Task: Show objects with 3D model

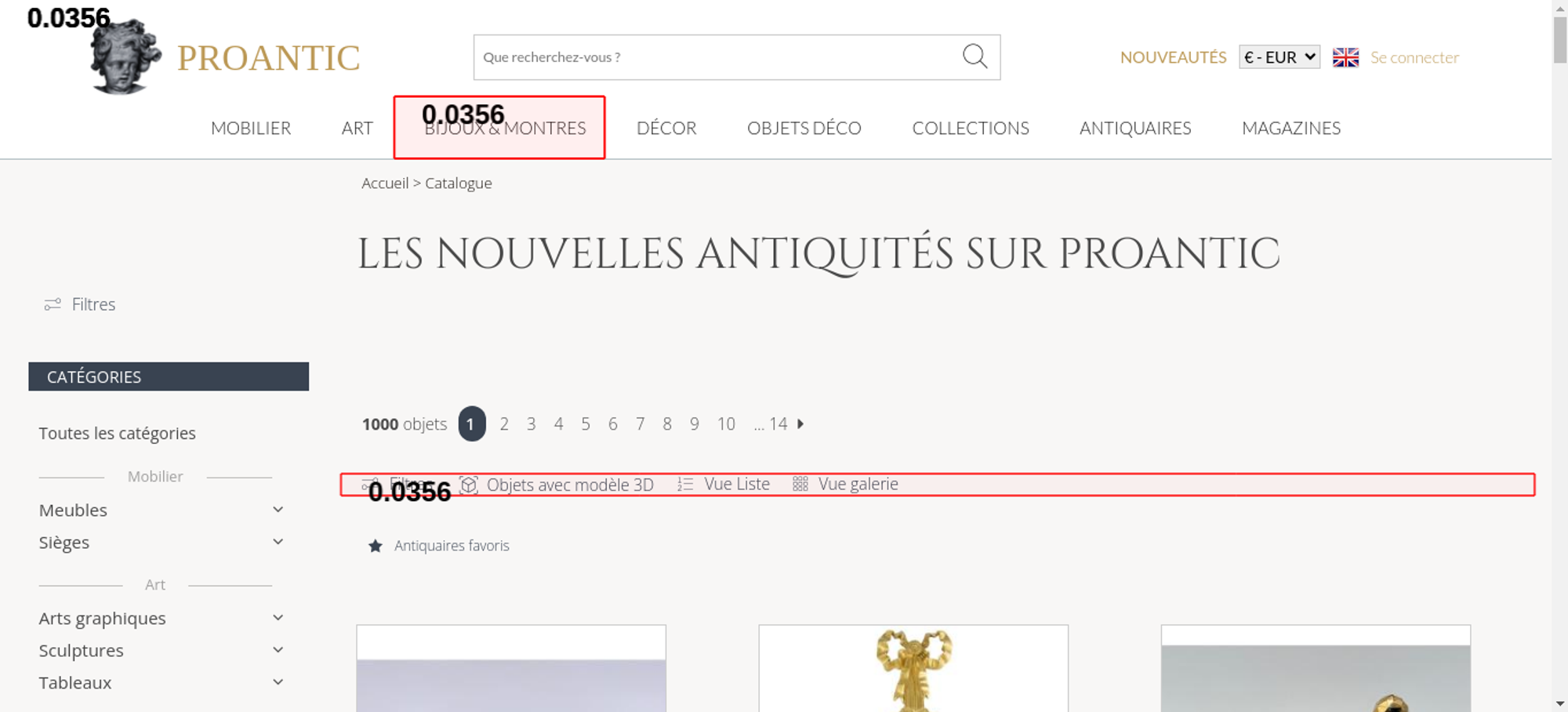Action: [557, 485]
